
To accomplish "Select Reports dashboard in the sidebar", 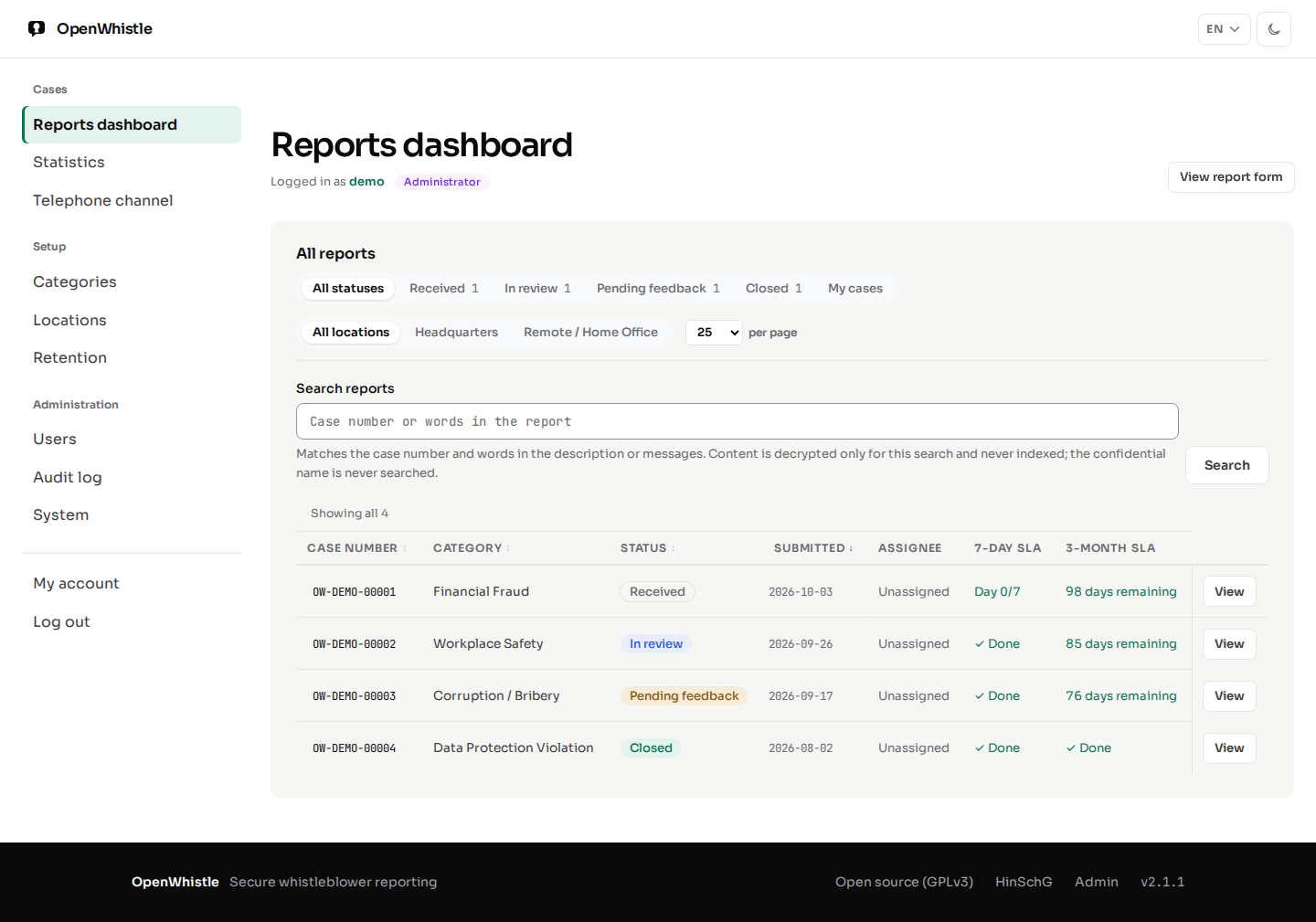I will tap(132, 125).
